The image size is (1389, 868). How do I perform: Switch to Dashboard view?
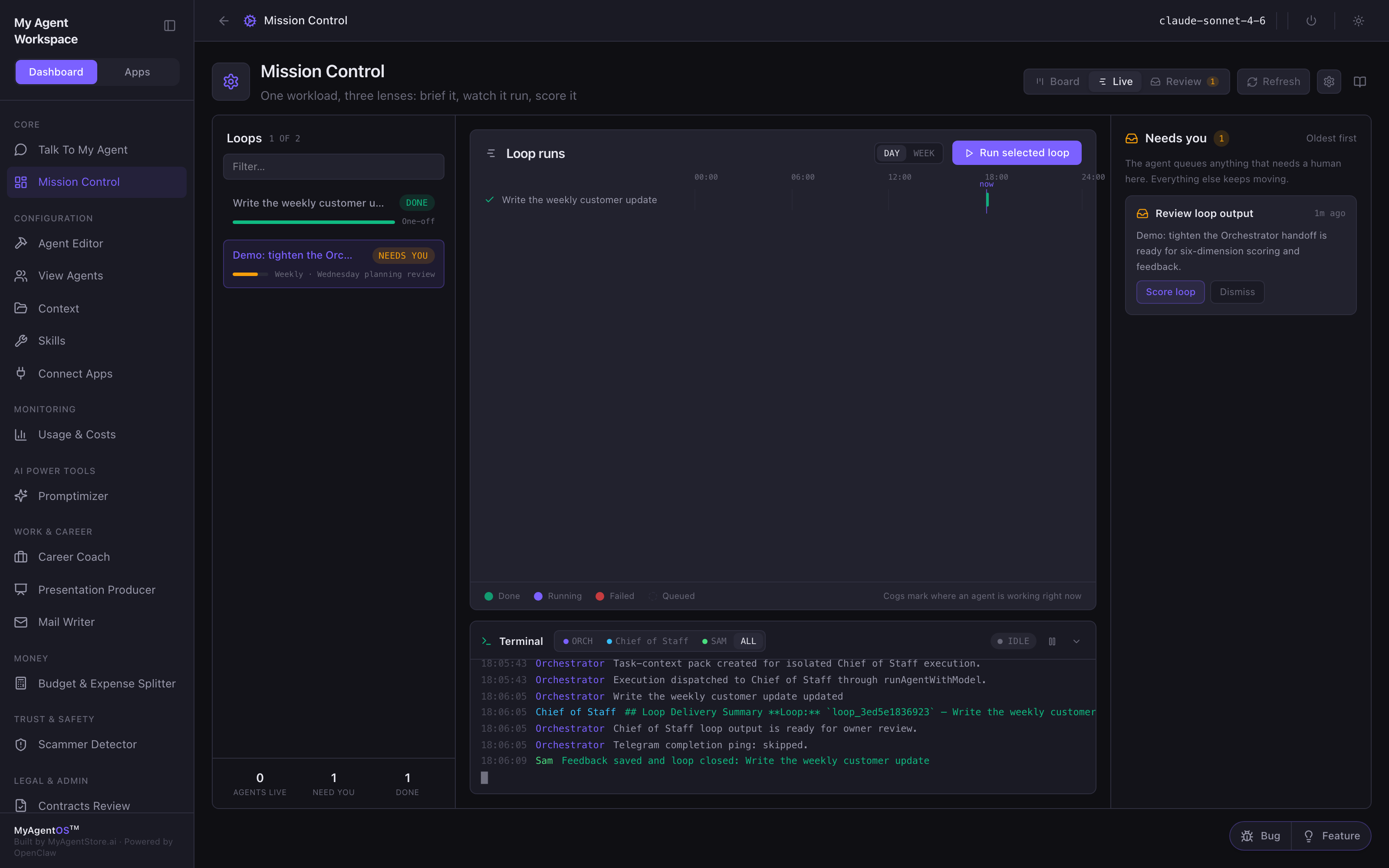[x=56, y=72]
